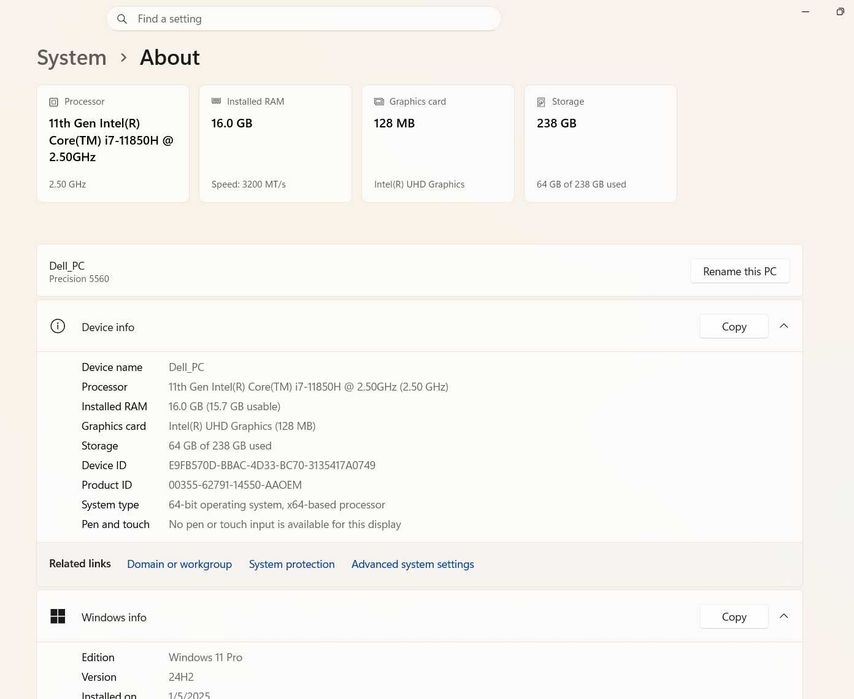
Task: Click the Installed RAM card icon
Action: click(x=216, y=101)
